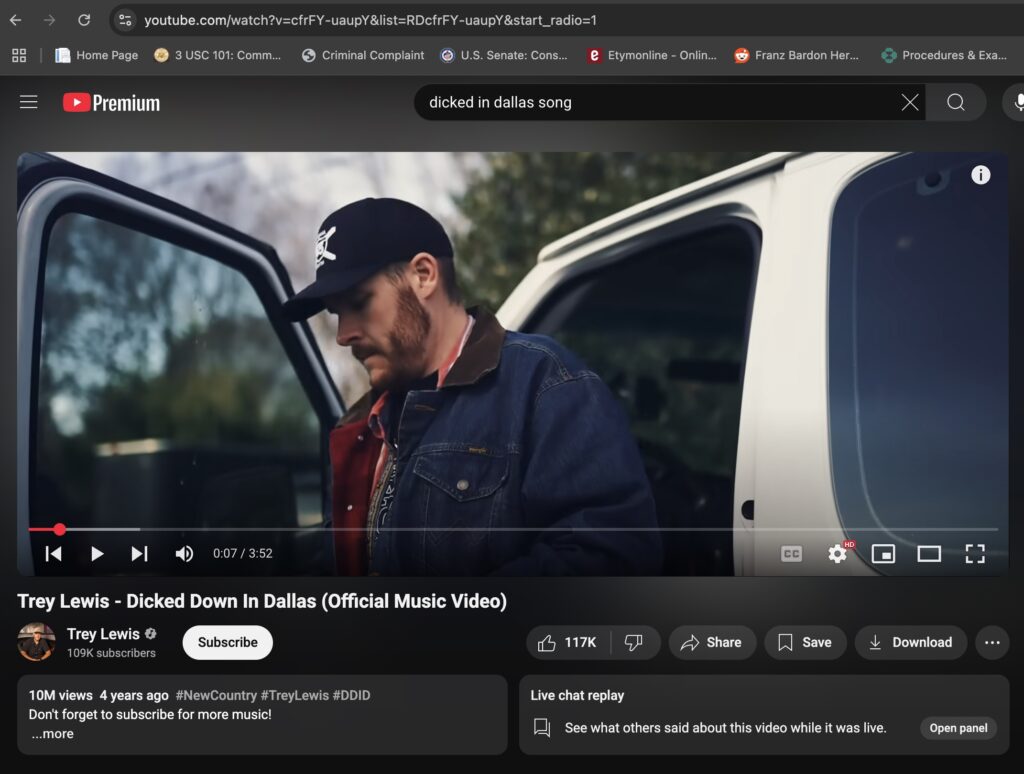Screen dimensions: 1024x774
Task: Toggle closed captions on the video
Action: tap(791, 553)
